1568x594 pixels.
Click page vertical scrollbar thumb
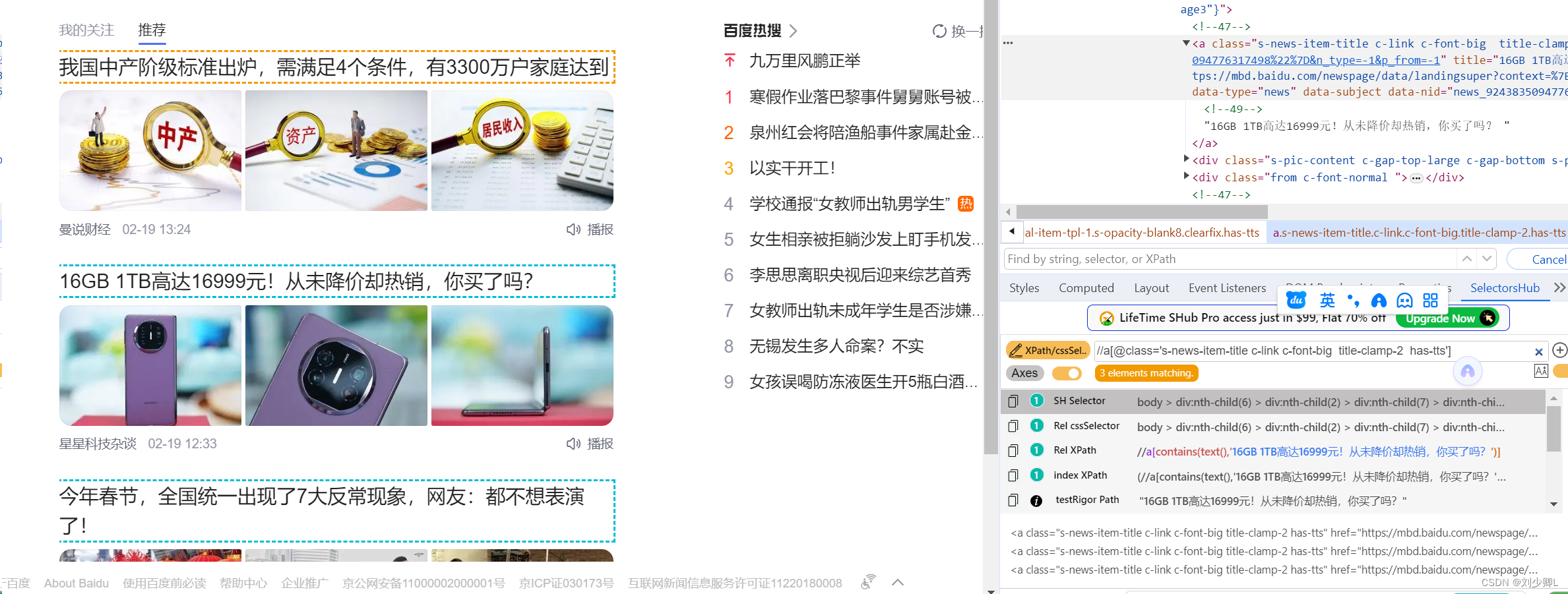click(991, 227)
